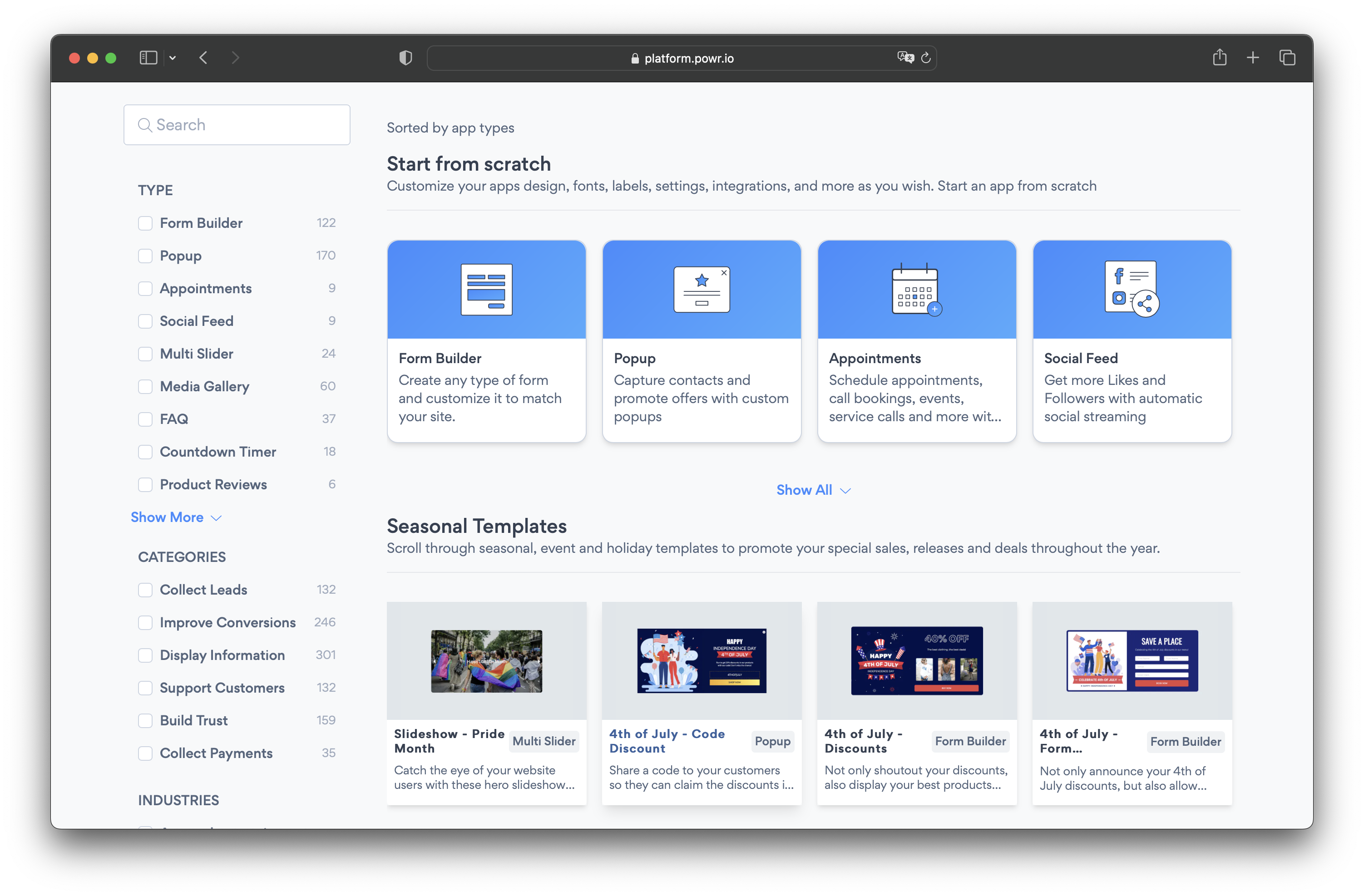Click the 4th of July Code Discount popup thumbnail

pyautogui.click(x=701, y=660)
